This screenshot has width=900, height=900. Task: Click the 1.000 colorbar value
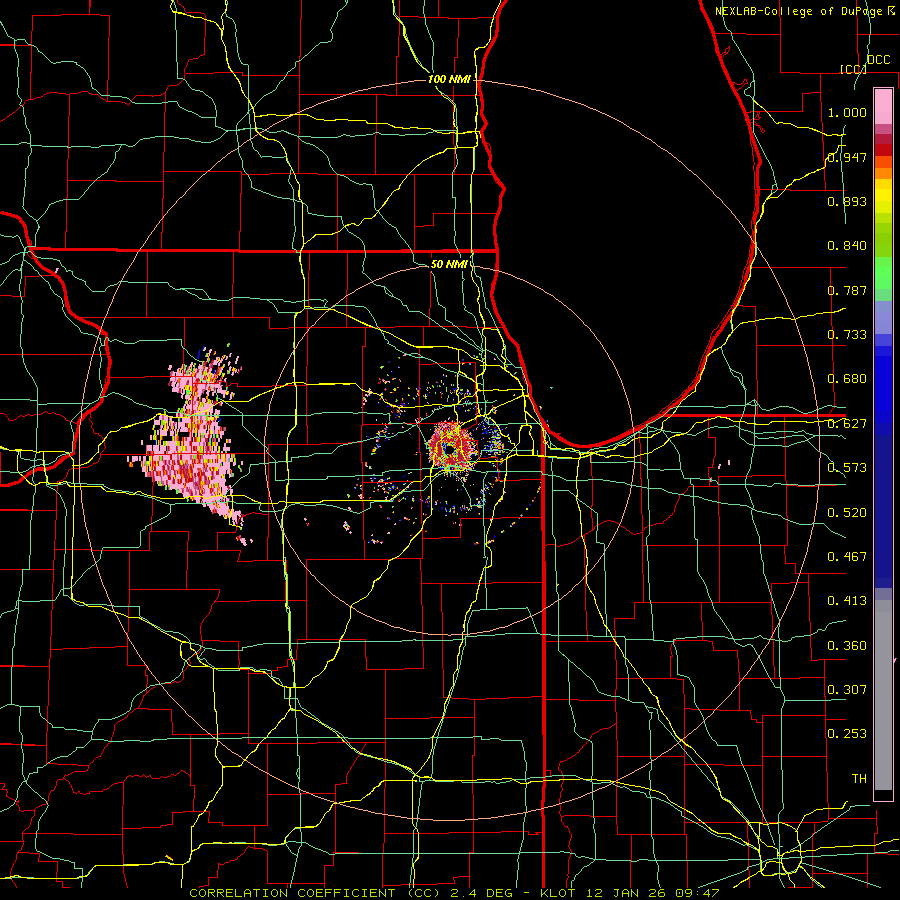coord(847,112)
